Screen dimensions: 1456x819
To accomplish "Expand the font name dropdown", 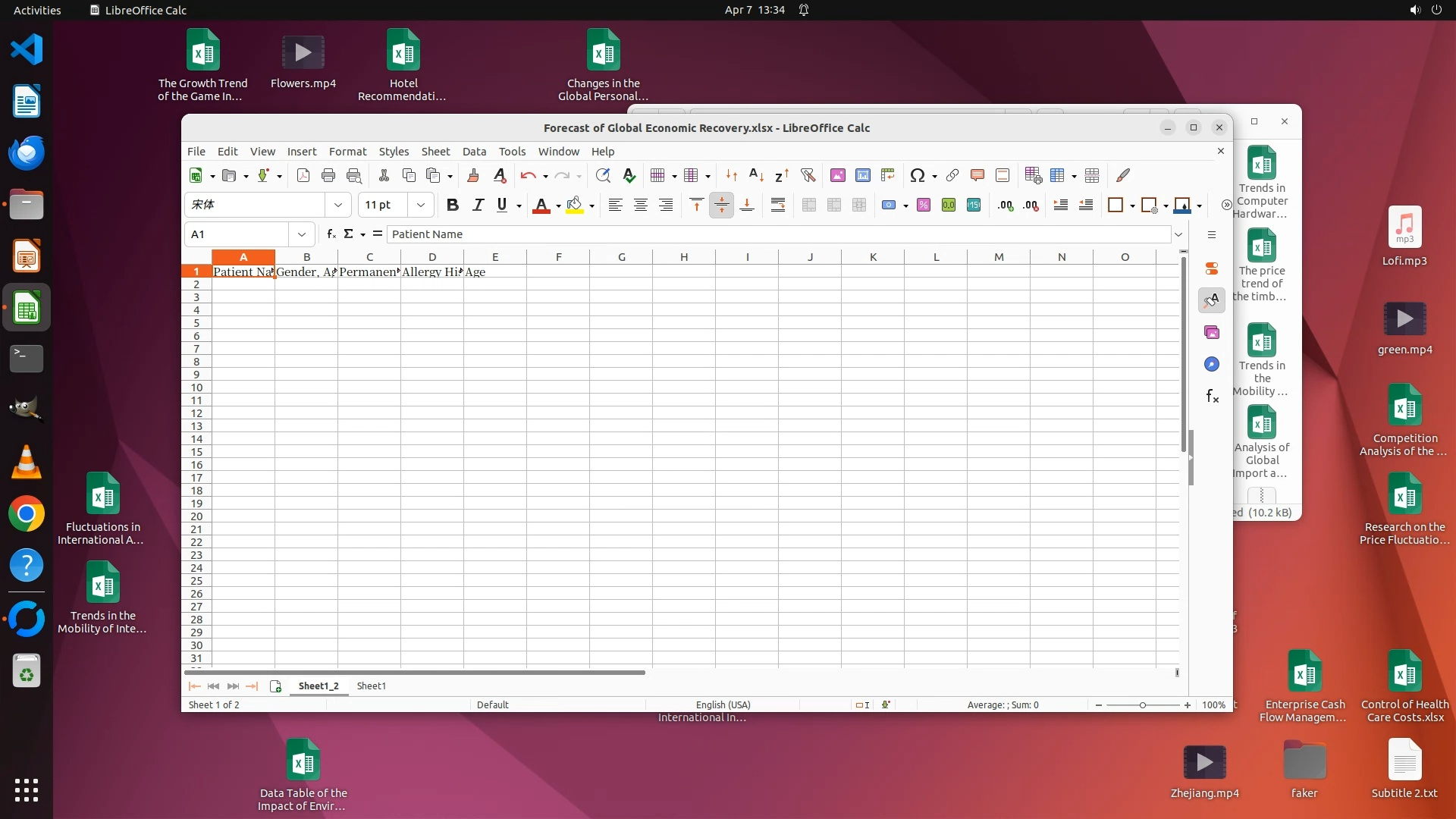I will [x=338, y=205].
